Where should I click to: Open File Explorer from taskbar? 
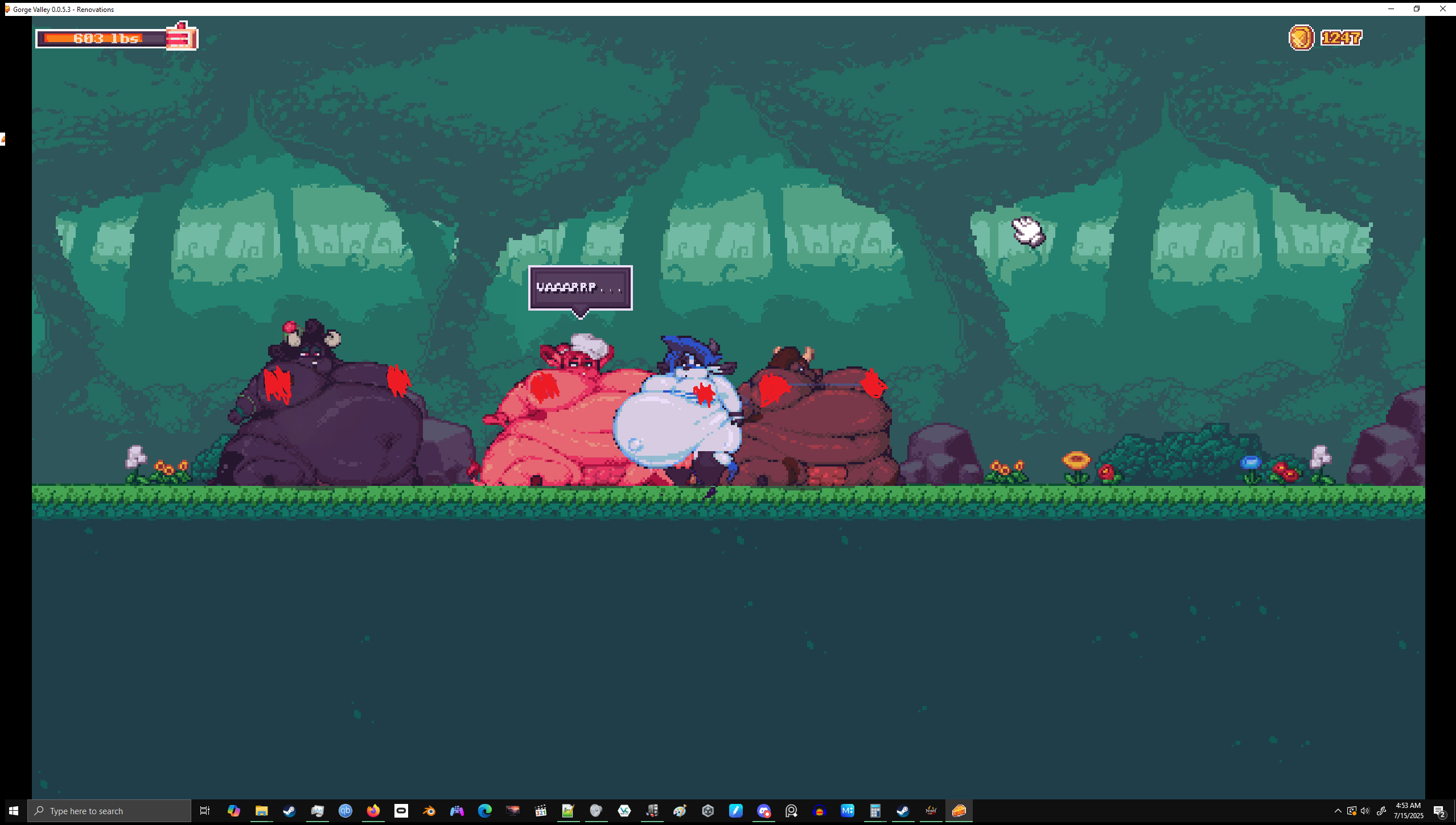pyautogui.click(x=261, y=811)
